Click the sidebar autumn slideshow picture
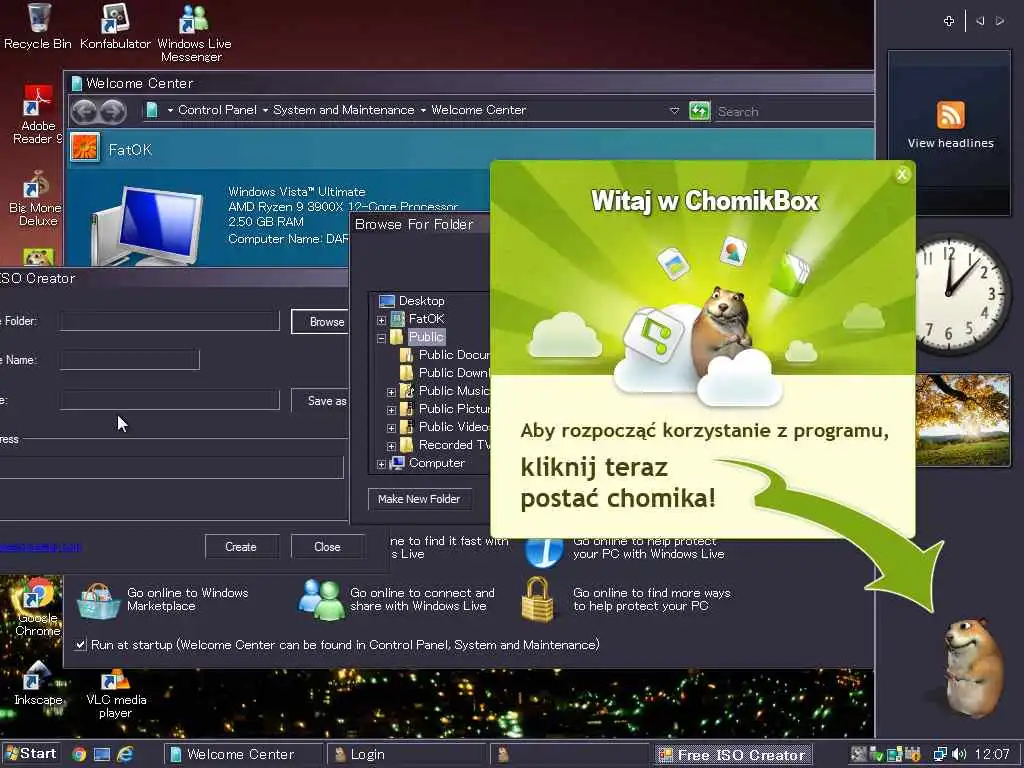This screenshot has height=768, width=1024. click(x=963, y=419)
